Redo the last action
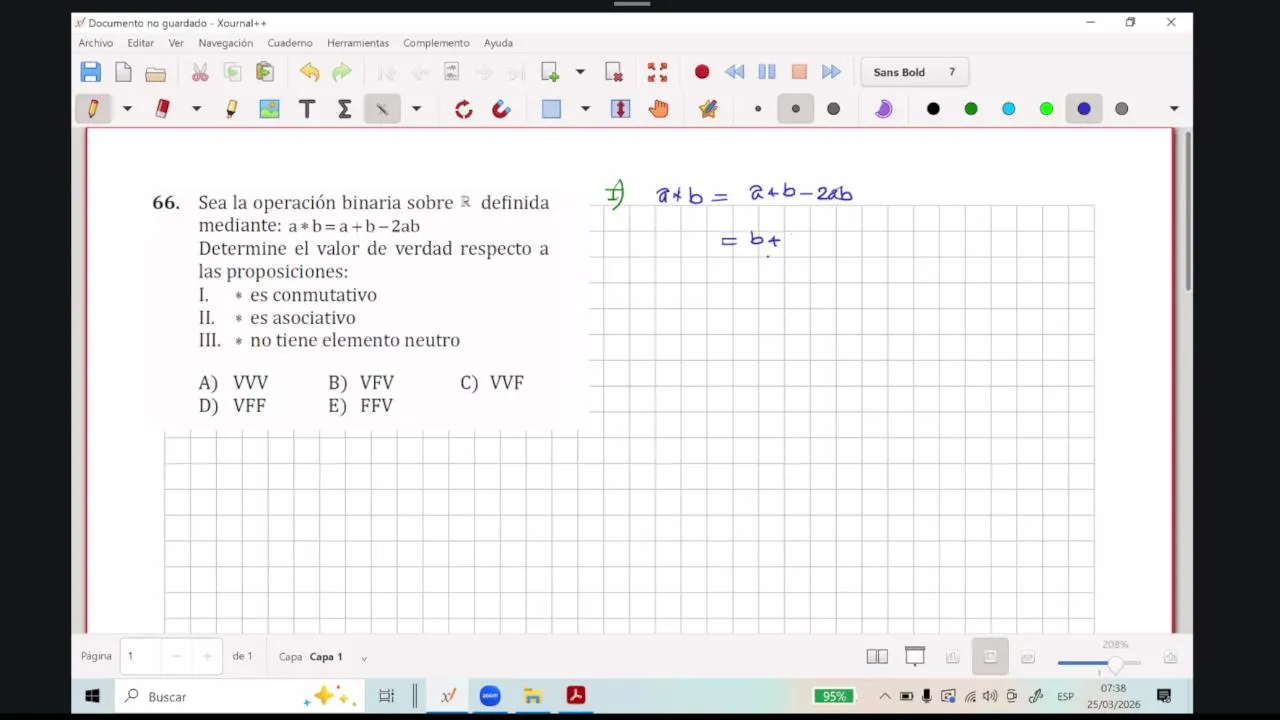1280x720 pixels. [x=342, y=72]
